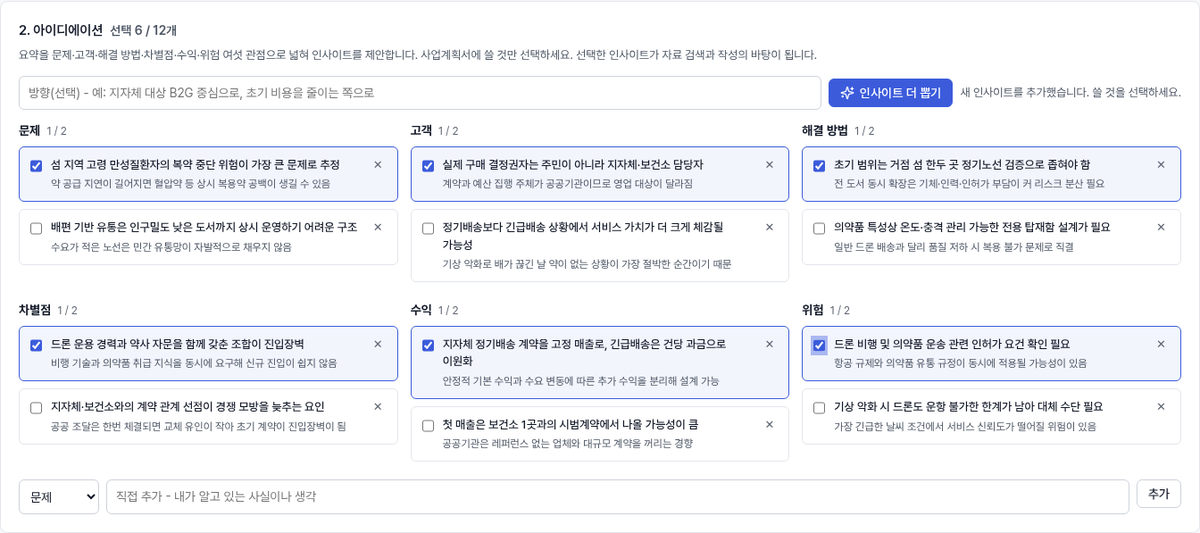
Task: Select '정기배송보다 긴급배송 상황에서' checkbox
Action: pos(428,228)
